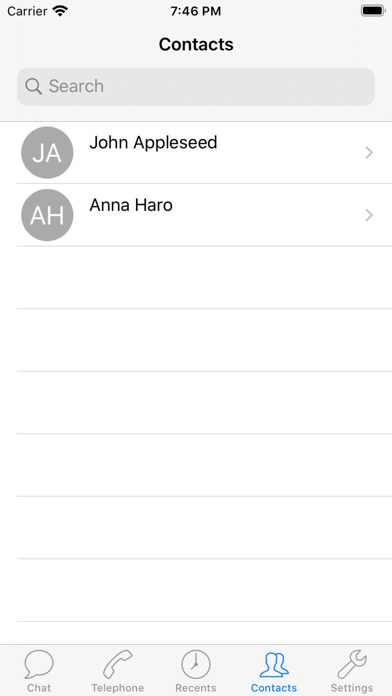Tap the Contacts title header
Image resolution: width=392 pixels, height=696 pixels.
[x=196, y=44]
